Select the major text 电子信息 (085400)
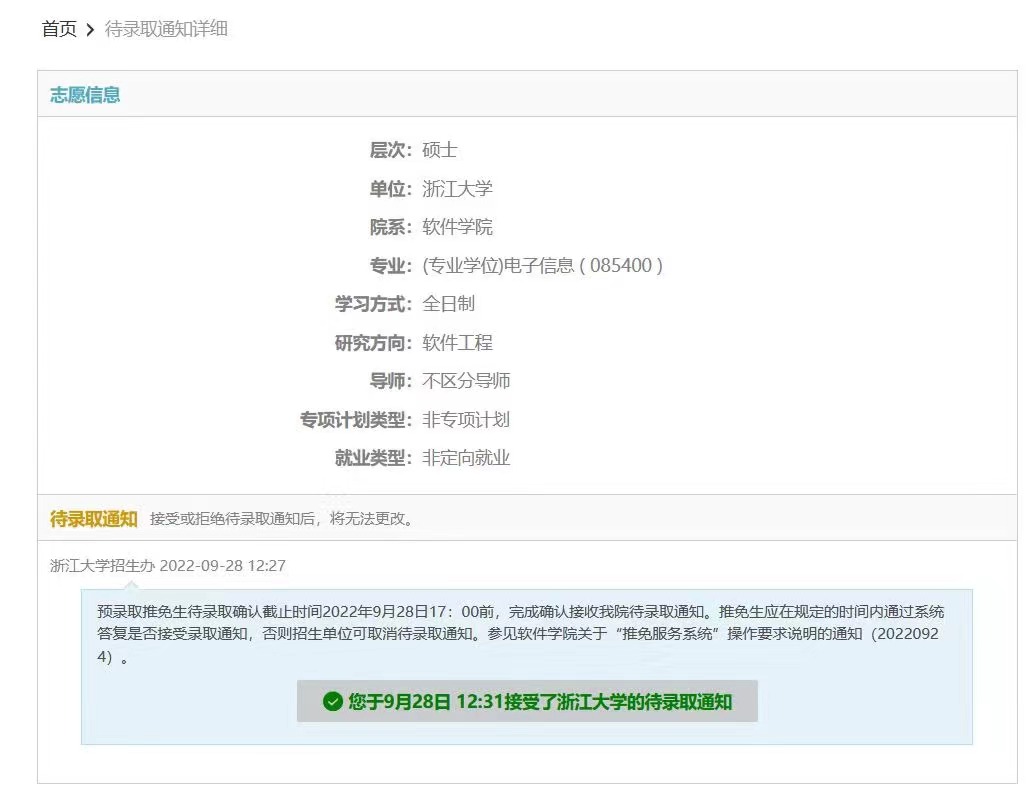1036x805 pixels. pos(542,266)
